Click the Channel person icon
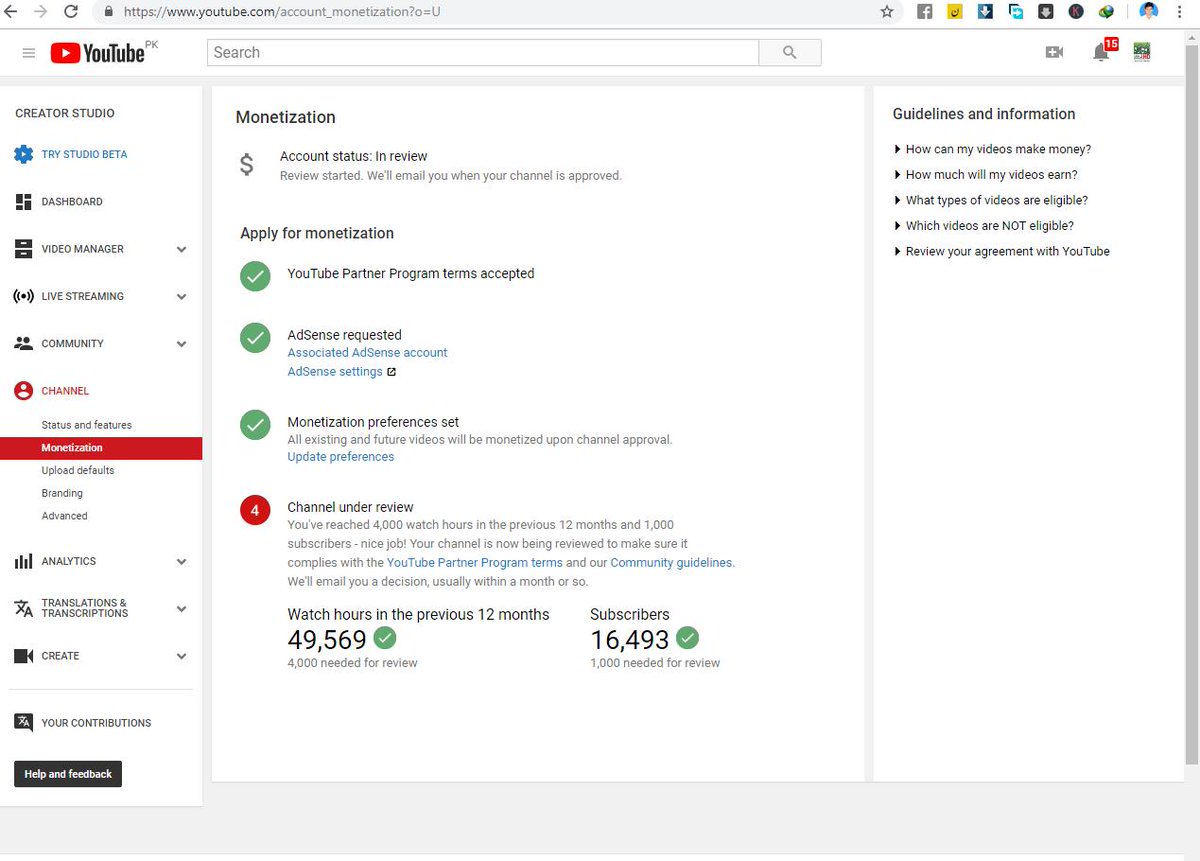 [23, 391]
